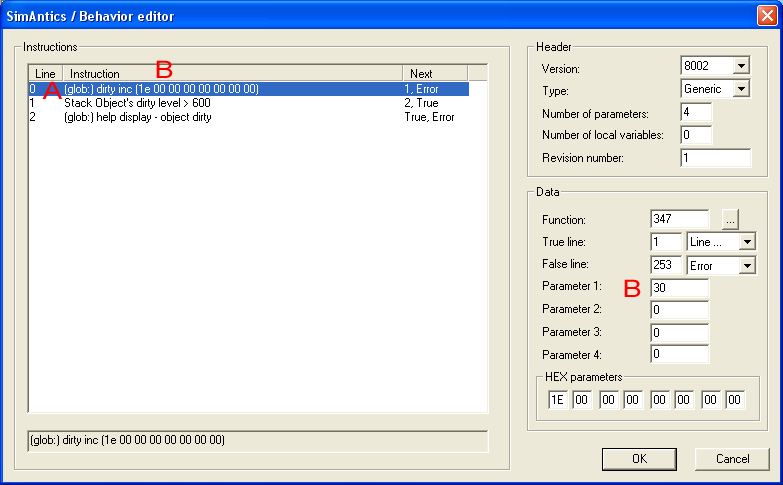Focus the Number of parameters field
The height and width of the screenshot is (485, 783).
pos(696,112)
